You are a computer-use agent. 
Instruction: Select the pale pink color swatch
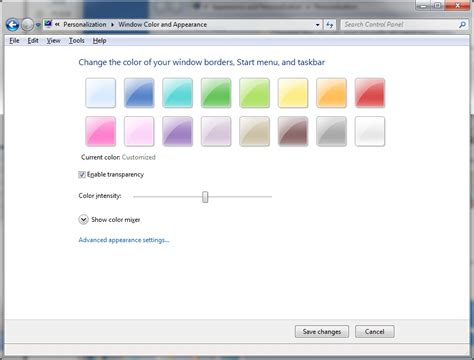click(x=139, y=131)
